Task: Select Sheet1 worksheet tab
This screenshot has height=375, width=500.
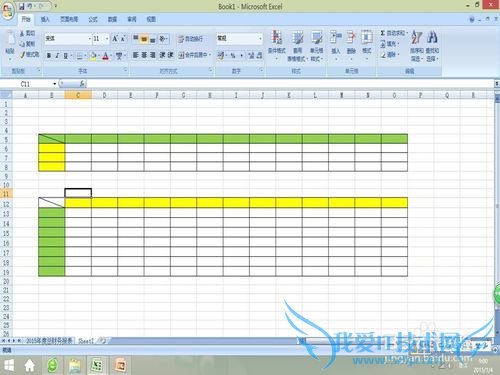Action: [86, 341]
